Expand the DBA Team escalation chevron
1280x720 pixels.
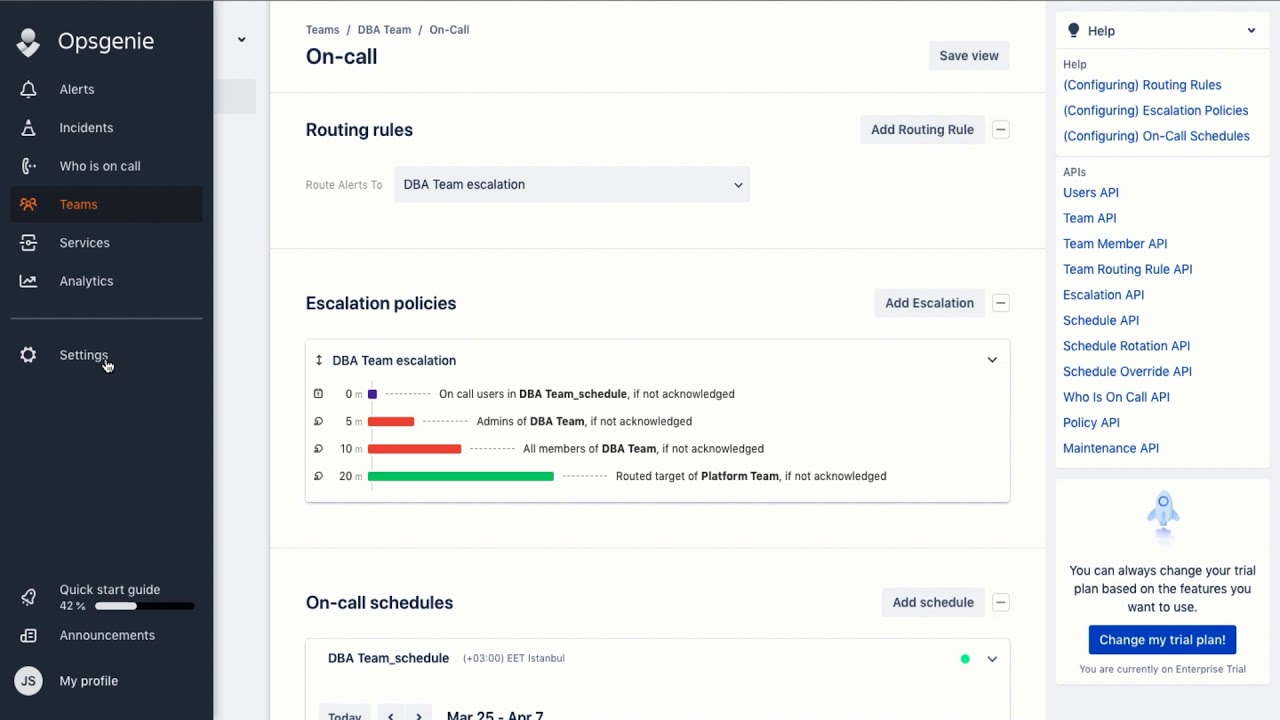(992, 360)
